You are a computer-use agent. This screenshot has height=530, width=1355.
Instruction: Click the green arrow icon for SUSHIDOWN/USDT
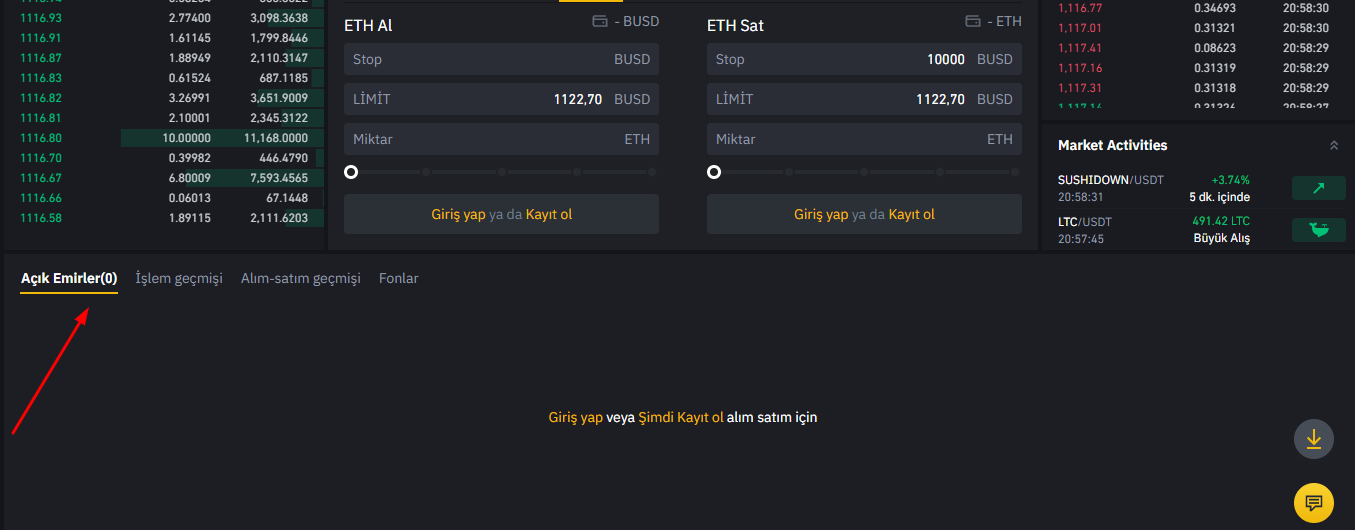click(x=1318, y=188)
